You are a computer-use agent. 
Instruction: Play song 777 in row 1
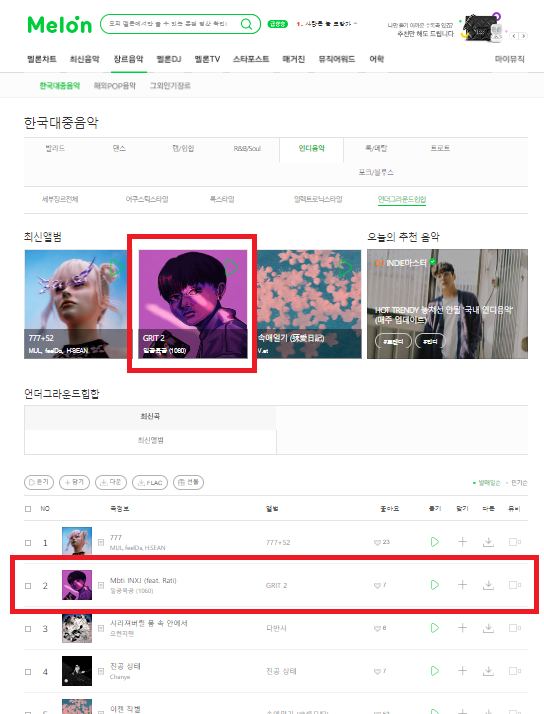pos(435,542)
